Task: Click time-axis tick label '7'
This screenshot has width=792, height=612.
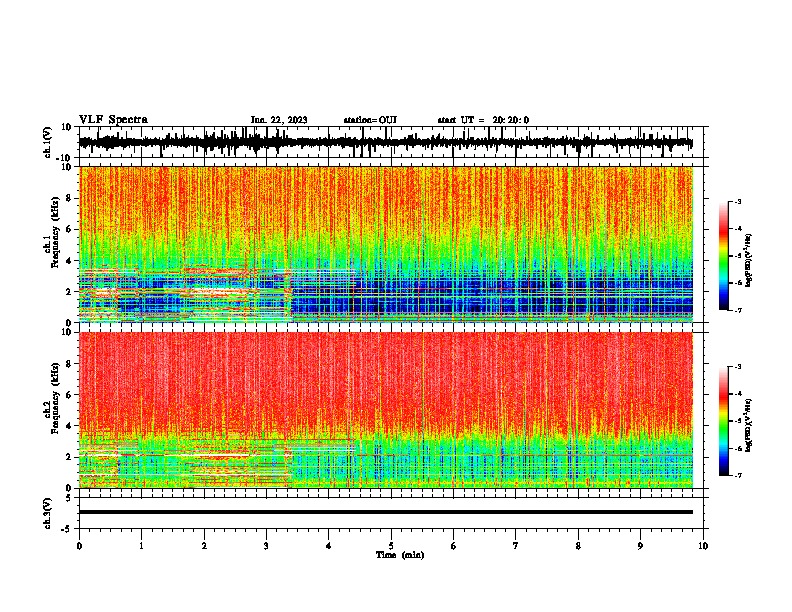Action: (x=516, y=546)
